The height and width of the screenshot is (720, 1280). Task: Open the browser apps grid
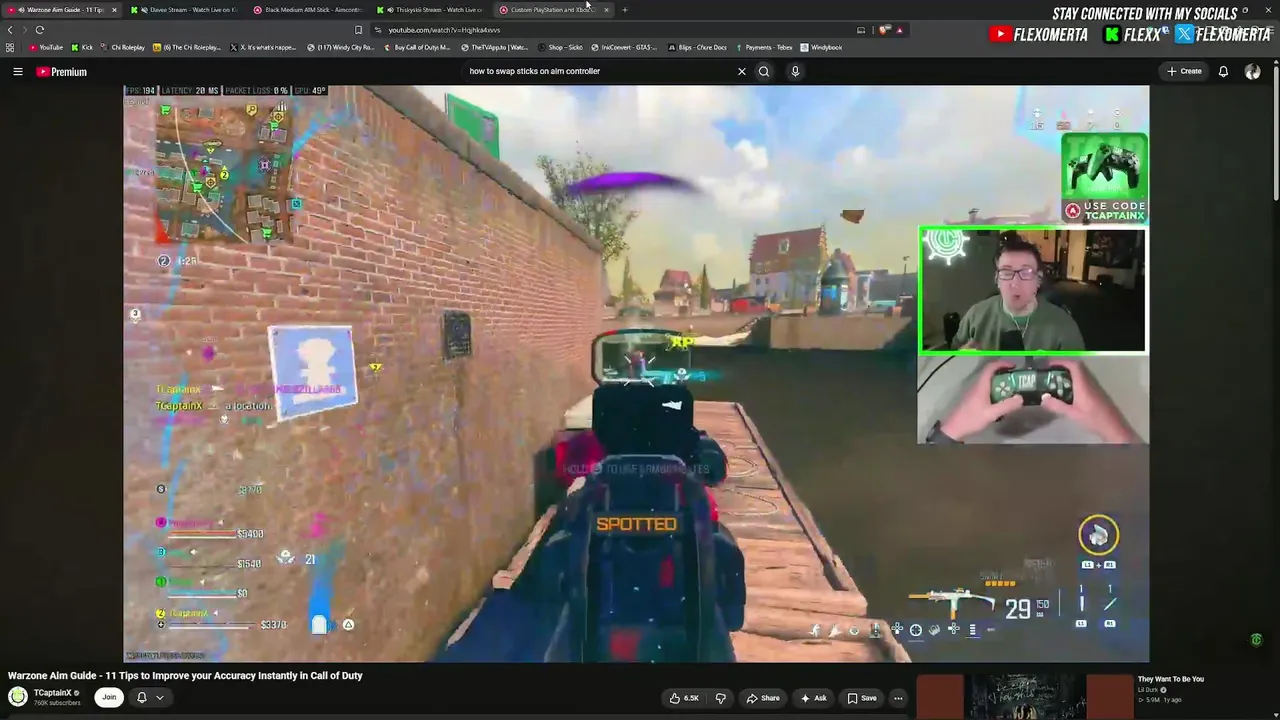point(10,47)
